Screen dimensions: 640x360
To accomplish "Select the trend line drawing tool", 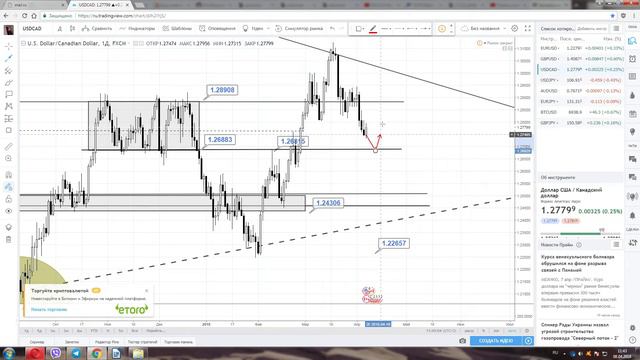I will pyautogui.click(x=9, y=58).
